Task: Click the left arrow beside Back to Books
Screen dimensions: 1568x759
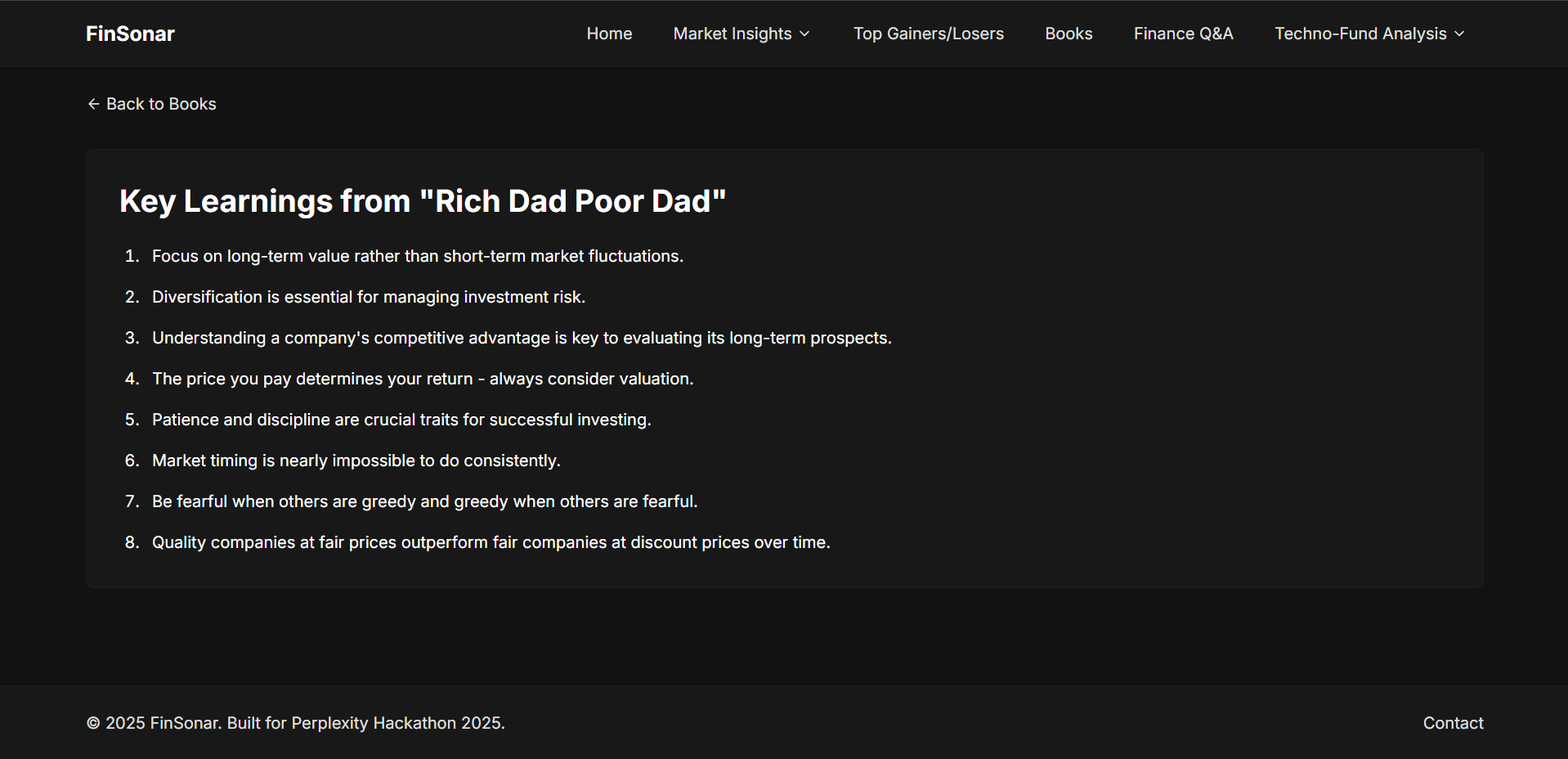Action: (93, 104)
